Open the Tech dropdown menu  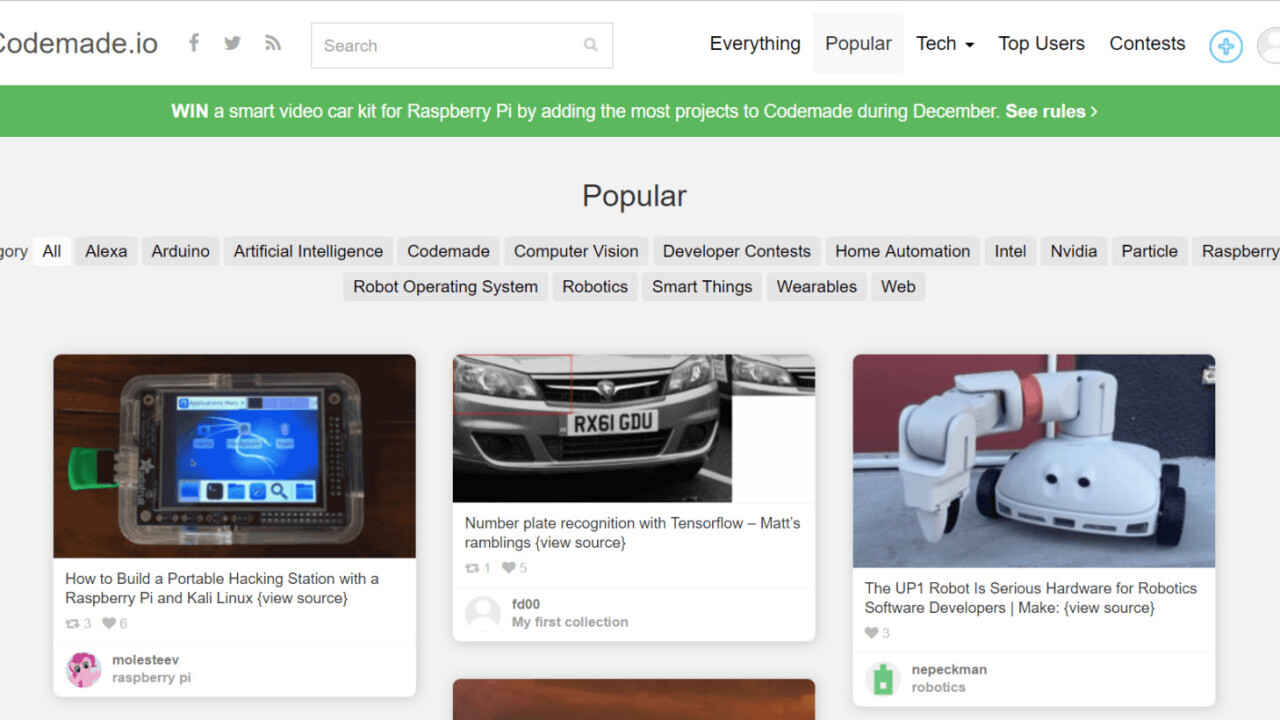point(944,43)
